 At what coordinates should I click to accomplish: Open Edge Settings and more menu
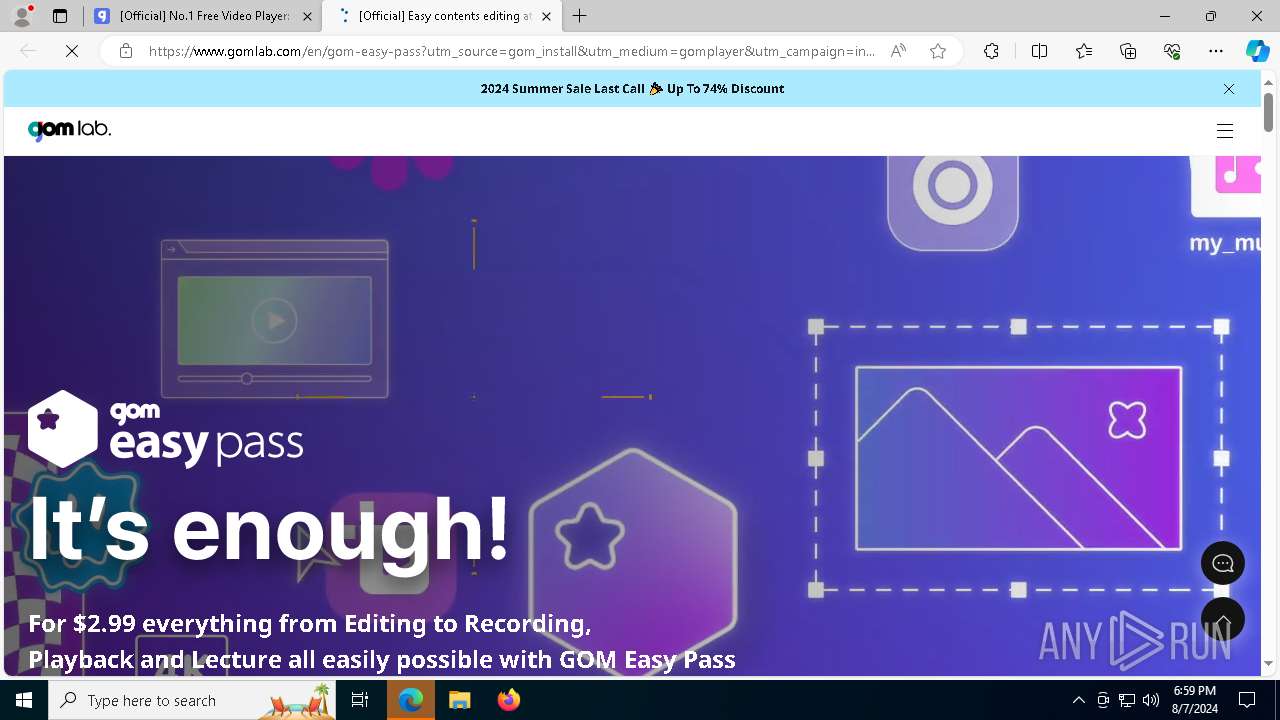tap(1216, 51)
